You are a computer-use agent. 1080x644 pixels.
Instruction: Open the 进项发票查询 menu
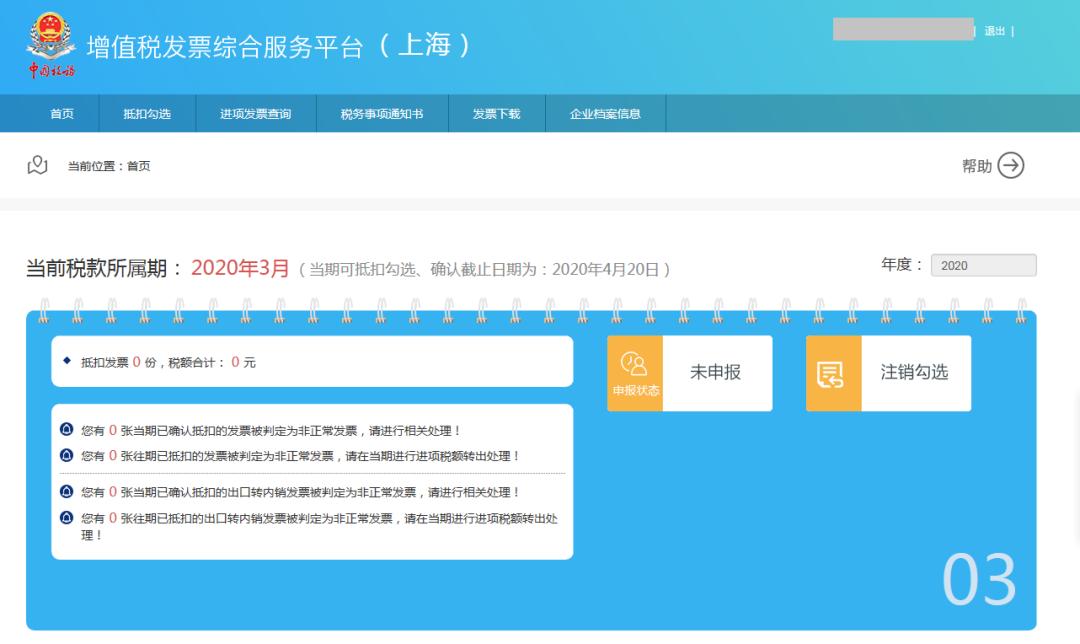pyautogui.click(x=256, y=114)
